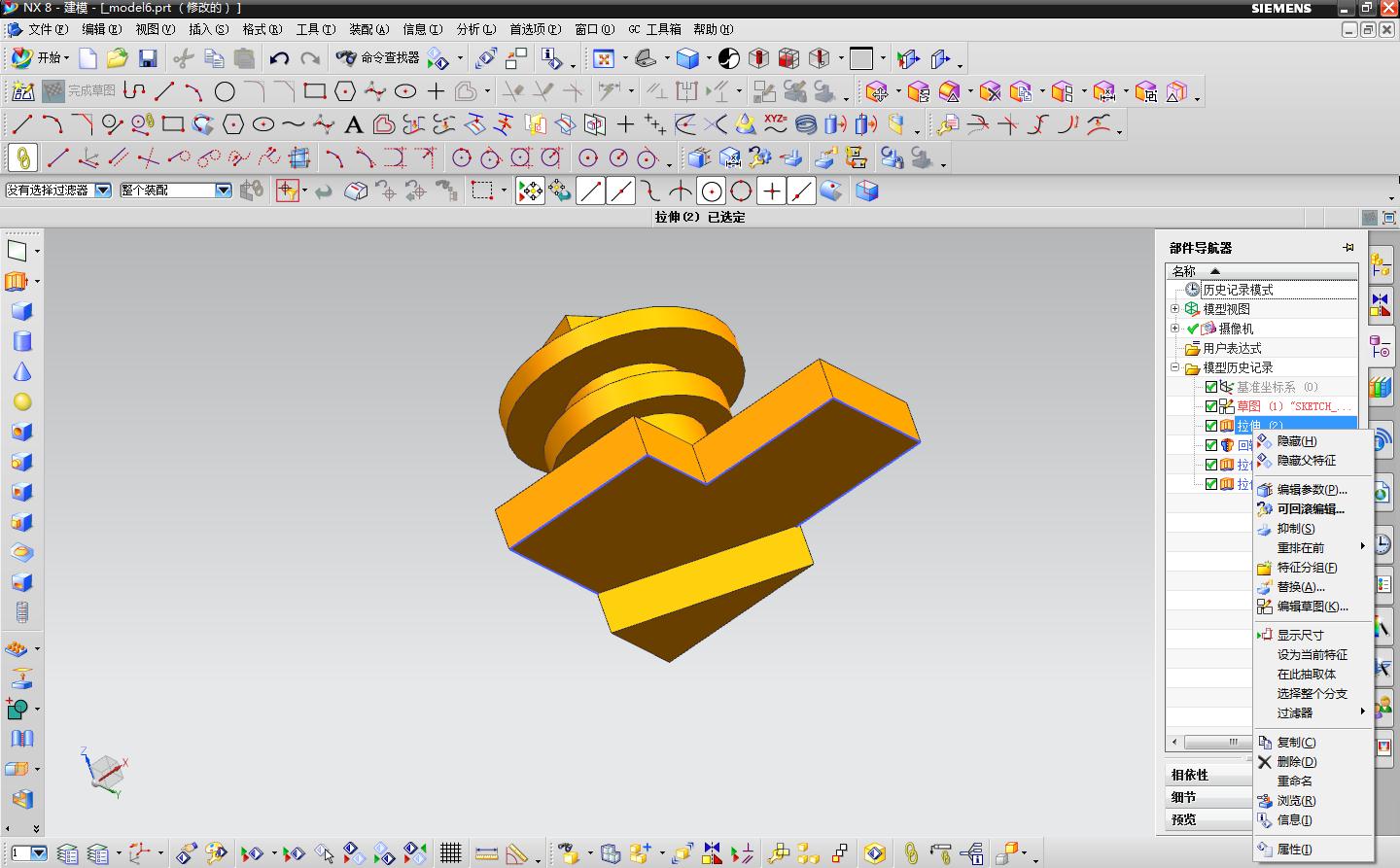The image size is (1400, 868).
Task: Choose 抑制(S) from context menu
Action: coord(1312,529)
